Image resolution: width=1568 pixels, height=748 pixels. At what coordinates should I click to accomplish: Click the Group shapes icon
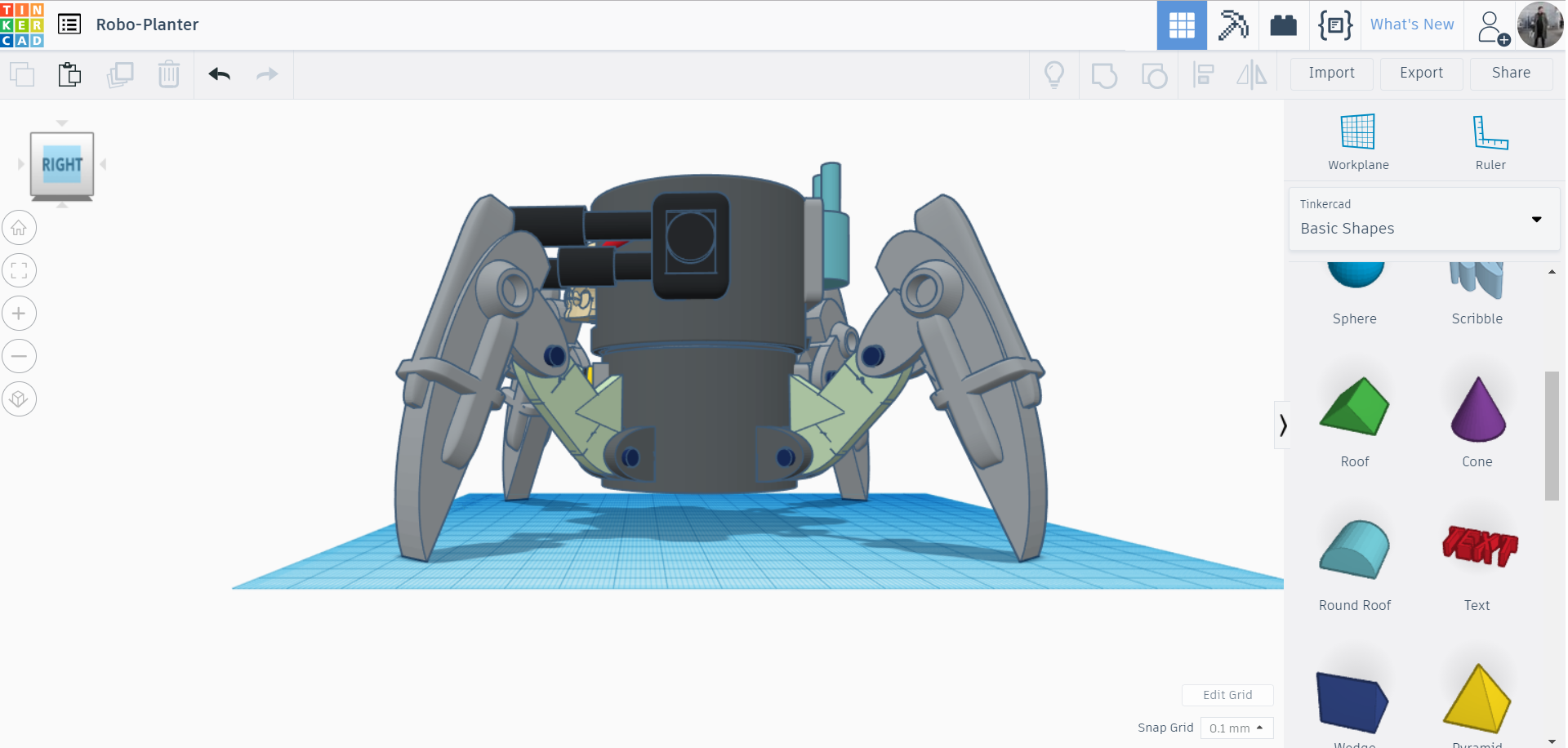[x=1104, y=75]
